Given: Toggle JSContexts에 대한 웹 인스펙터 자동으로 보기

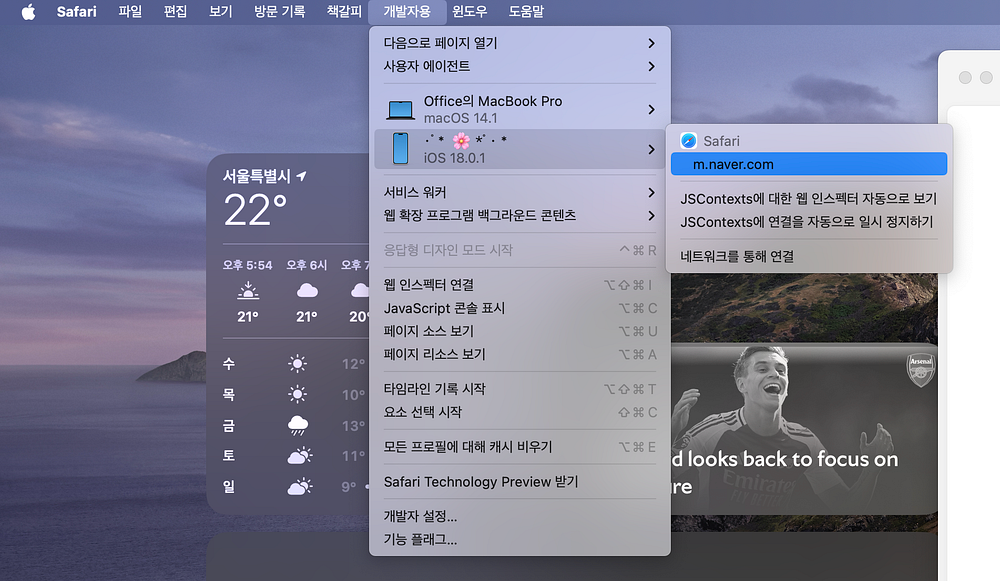Looking at the screenshot, I should tap(809, 199).
